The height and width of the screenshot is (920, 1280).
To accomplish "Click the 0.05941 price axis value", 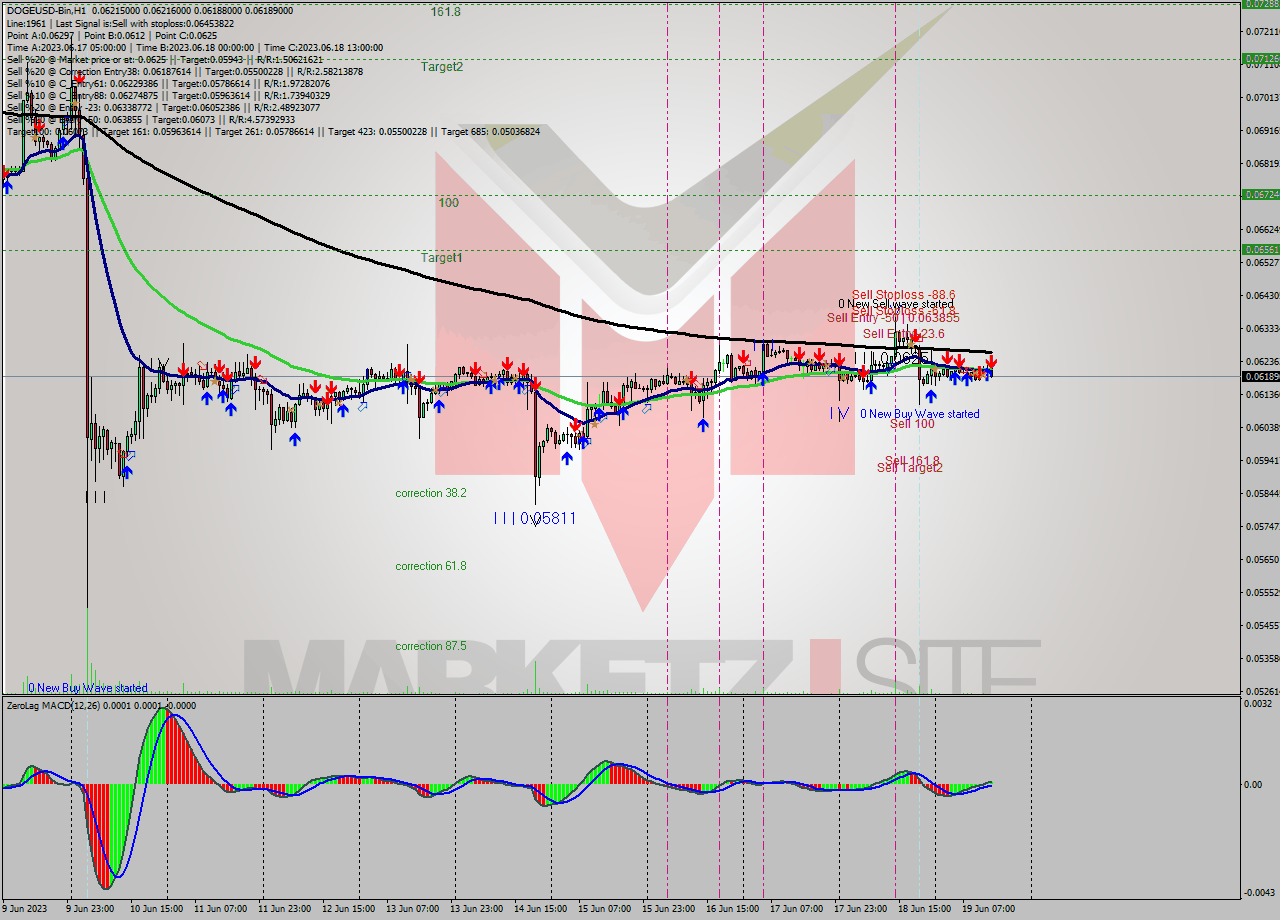I will (1261, 461).
